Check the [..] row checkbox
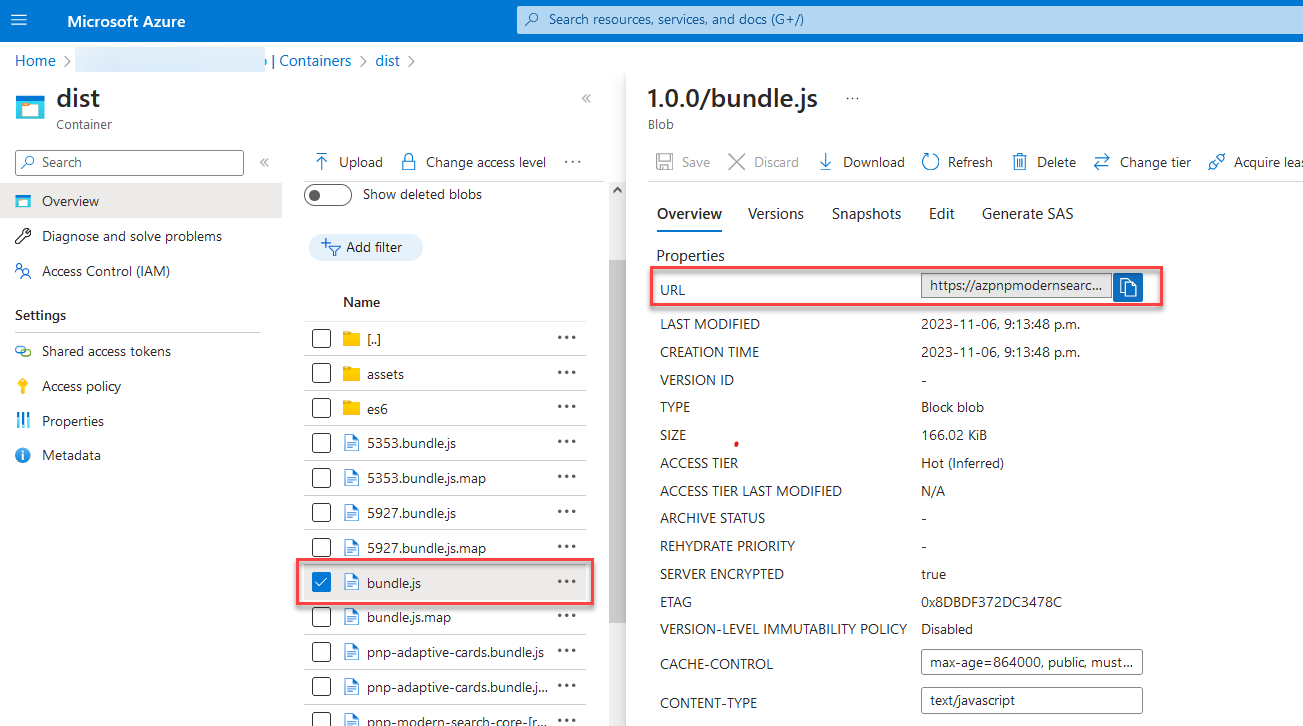Screen dimensions: 1303x726 click(x=321, y=339)
